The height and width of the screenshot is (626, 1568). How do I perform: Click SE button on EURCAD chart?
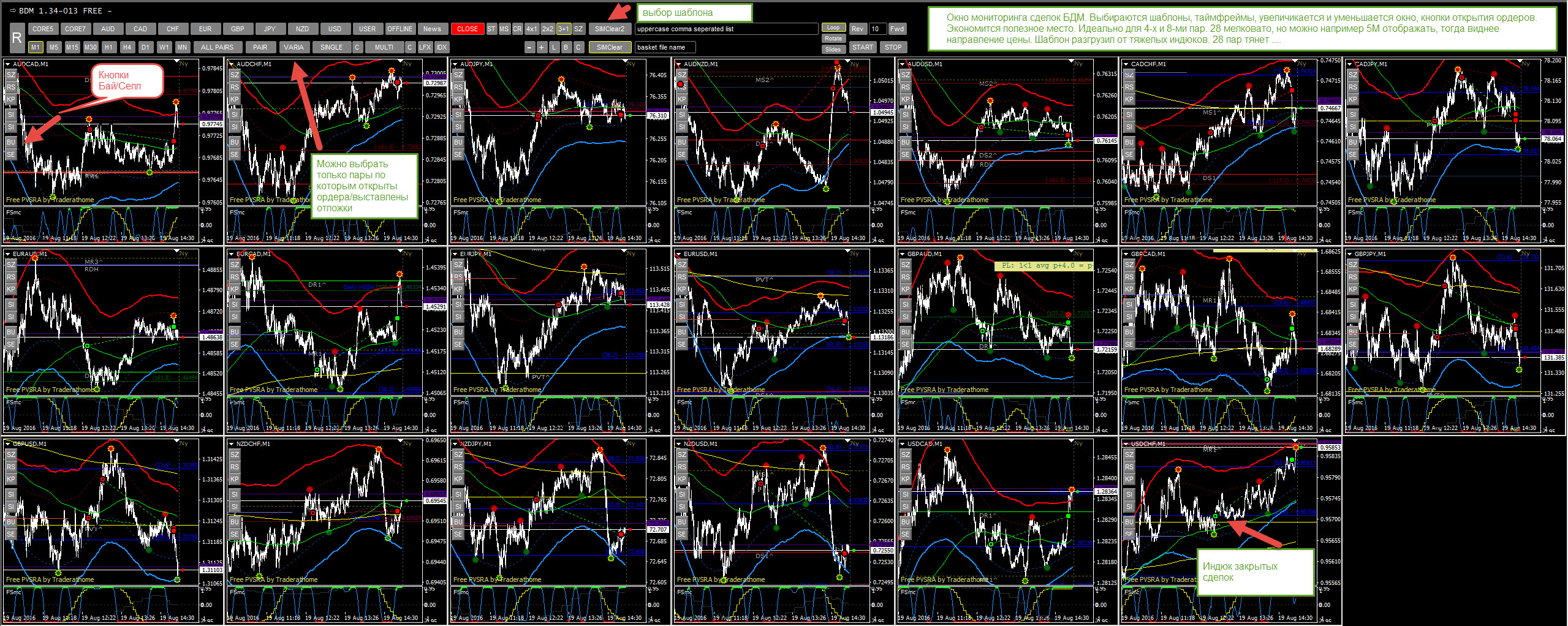(235, 344)
